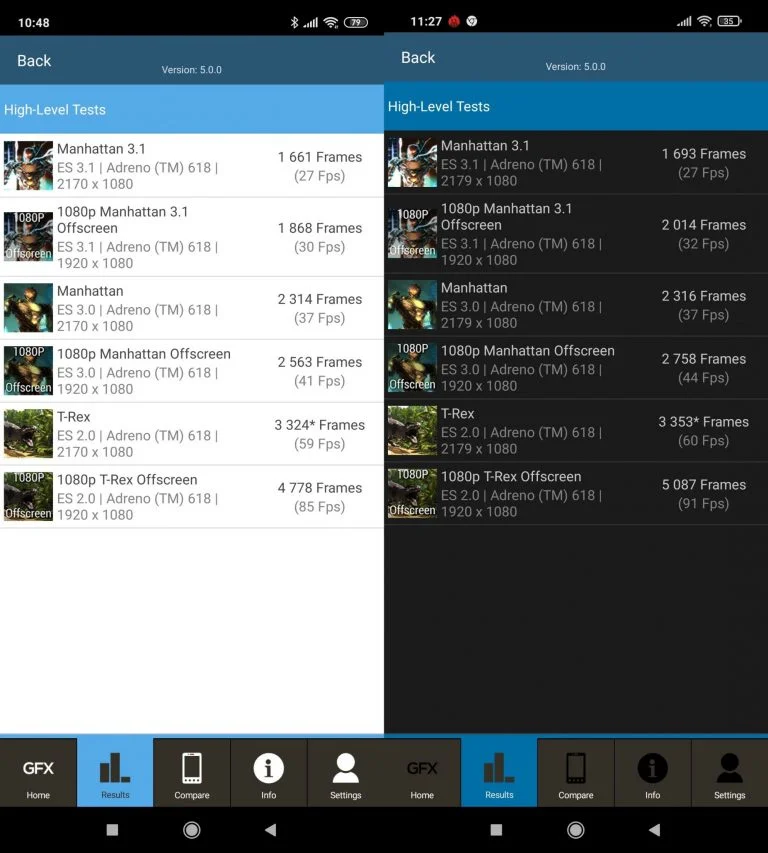The width and height of the screenshot is (768, 853).
Task: Tap Android back triangle in right navigation bar
Action: pos(654,830)
